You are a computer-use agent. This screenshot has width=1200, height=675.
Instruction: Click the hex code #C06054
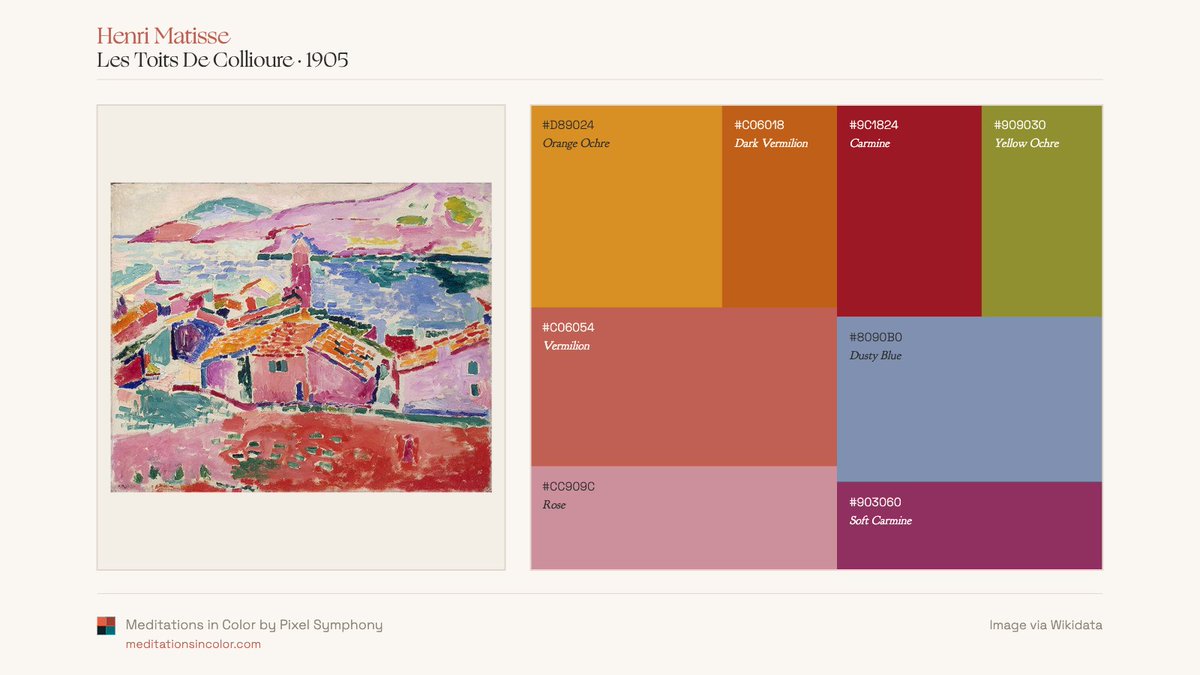click(568, 327)
